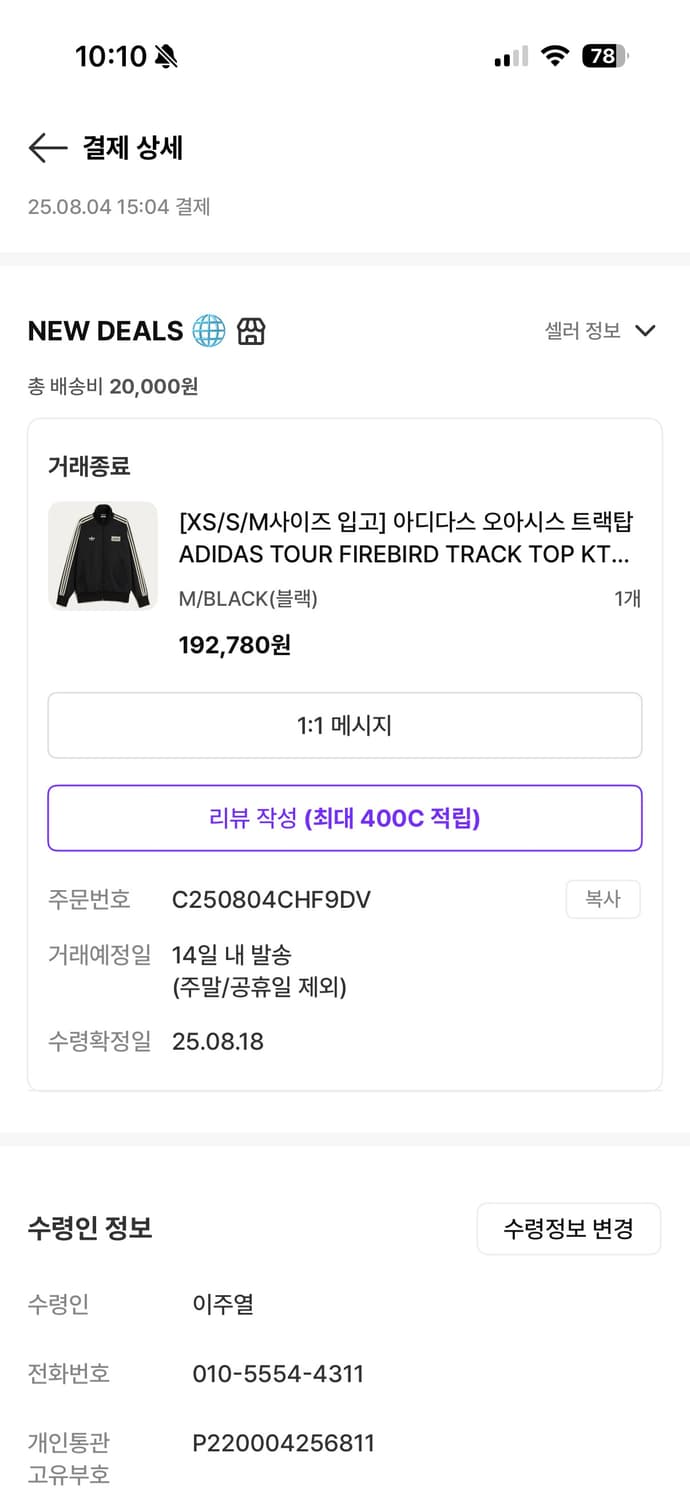The width and height of the screenshot is (690, 1500).
Task: Tap the order number C250804CHF9DV
Action: pos(270,899)
